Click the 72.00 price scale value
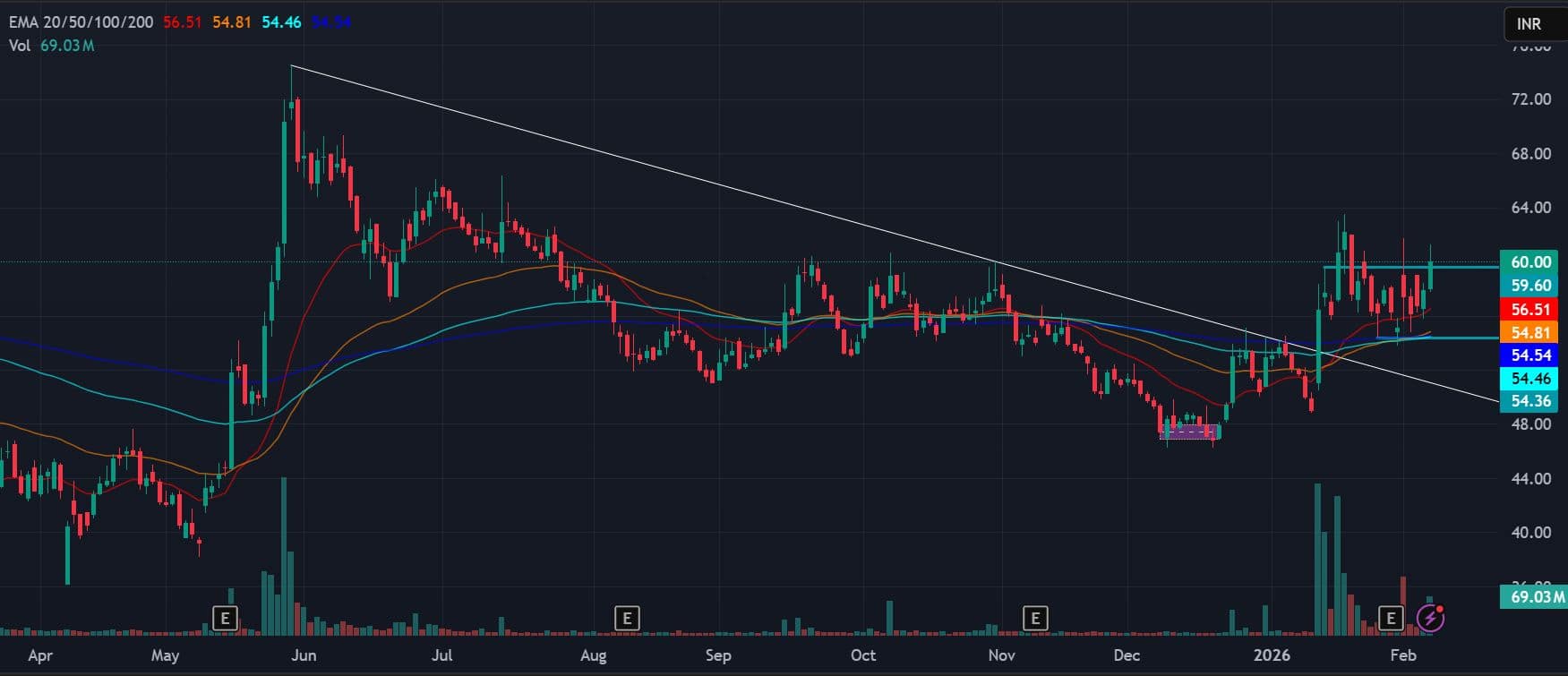Image resolution: width=1568 pixels, height=676 pixels. click(1531, 99)
